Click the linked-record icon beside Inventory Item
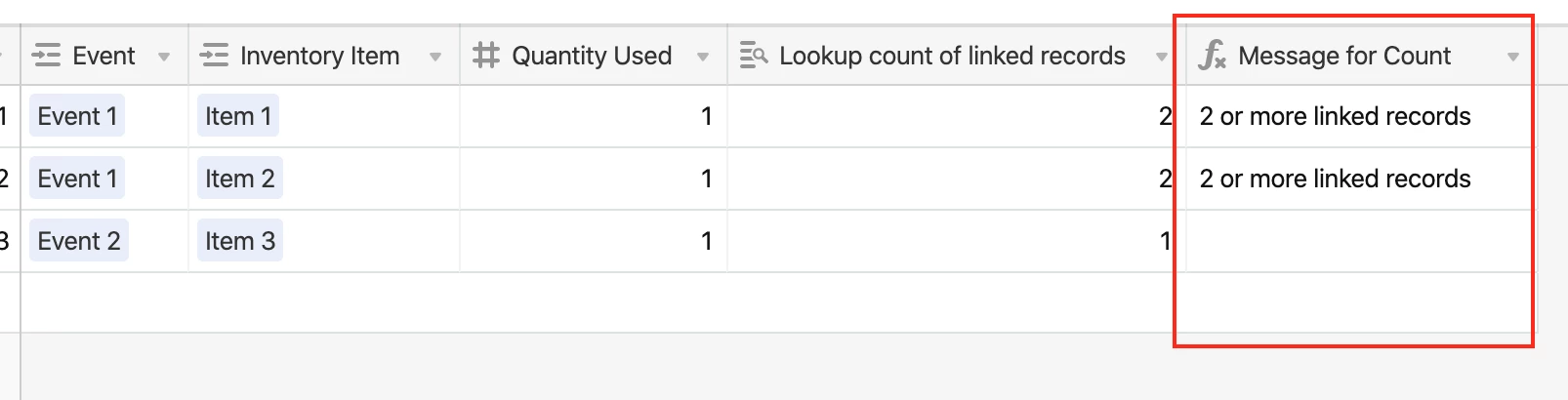The image size is (1568, 400). point(214,56)
